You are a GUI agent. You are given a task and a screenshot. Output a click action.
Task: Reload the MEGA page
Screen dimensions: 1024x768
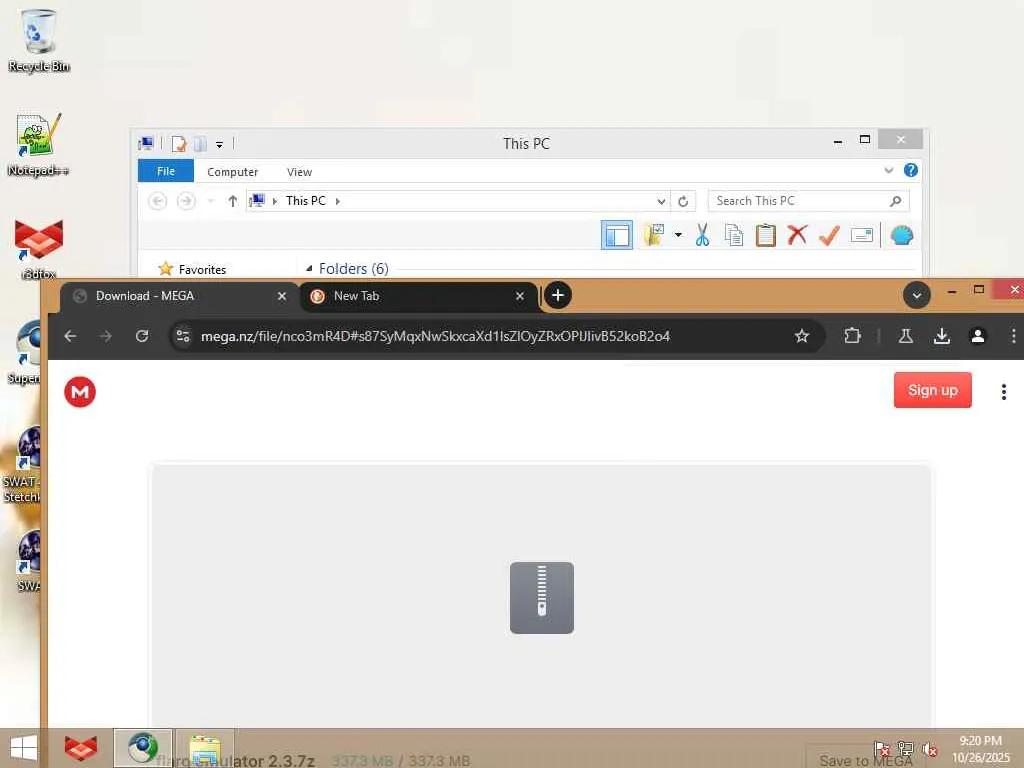pos(142,336)
